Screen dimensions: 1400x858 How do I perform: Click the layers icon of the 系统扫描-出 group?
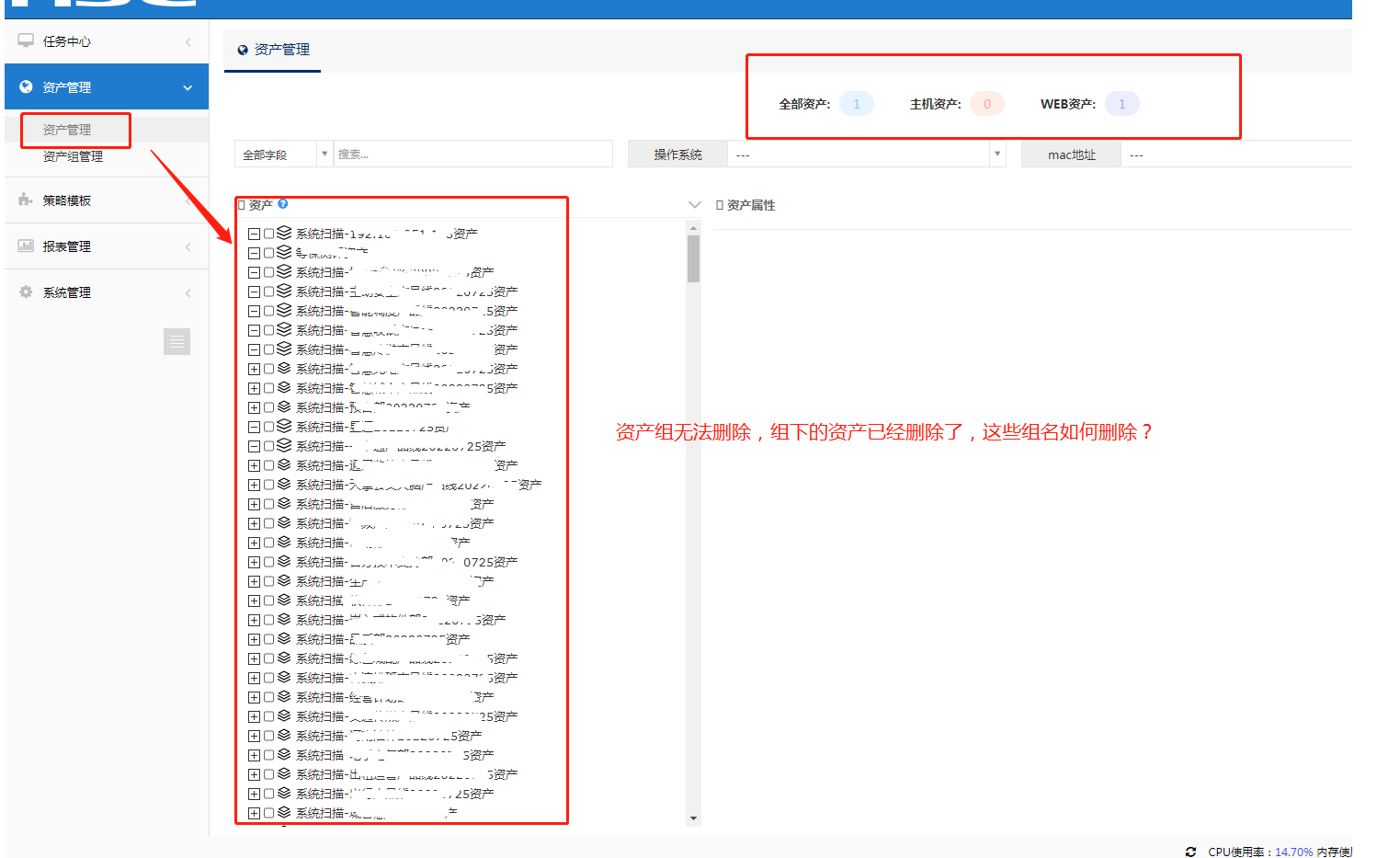pyautogui.click(x=284, y=773)
